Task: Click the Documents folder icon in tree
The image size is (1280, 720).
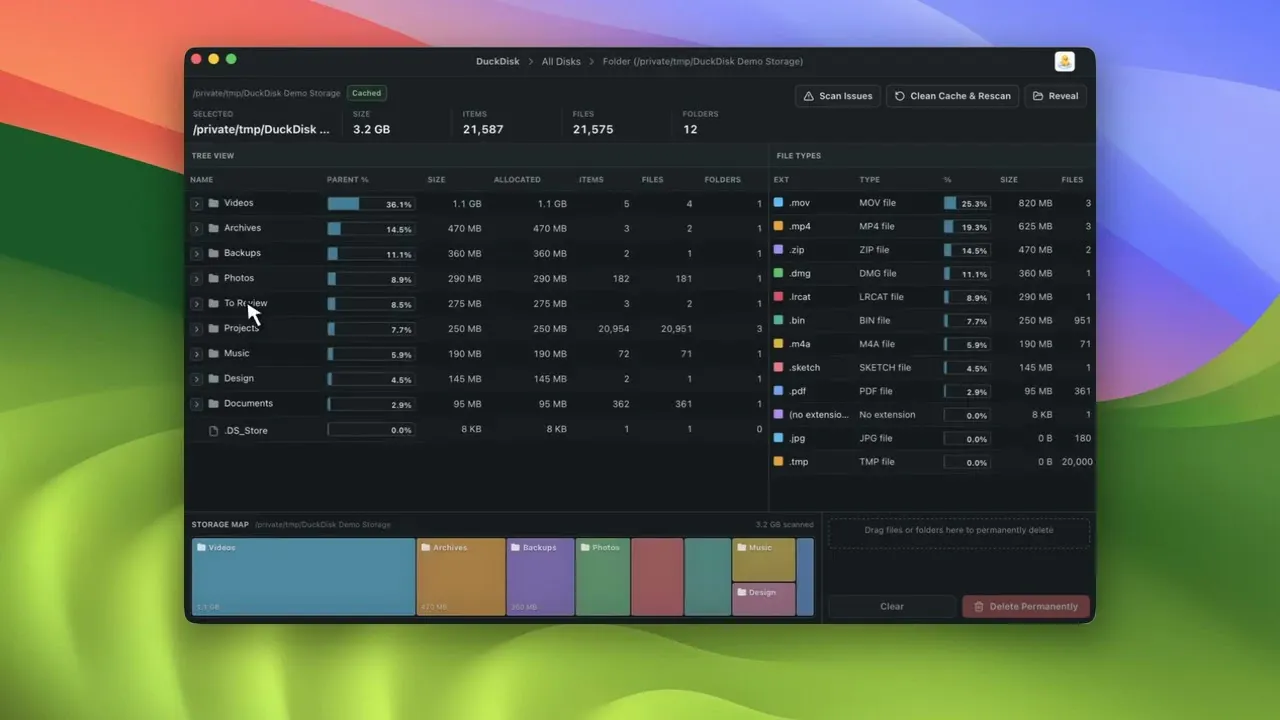Action: point(214,403)
